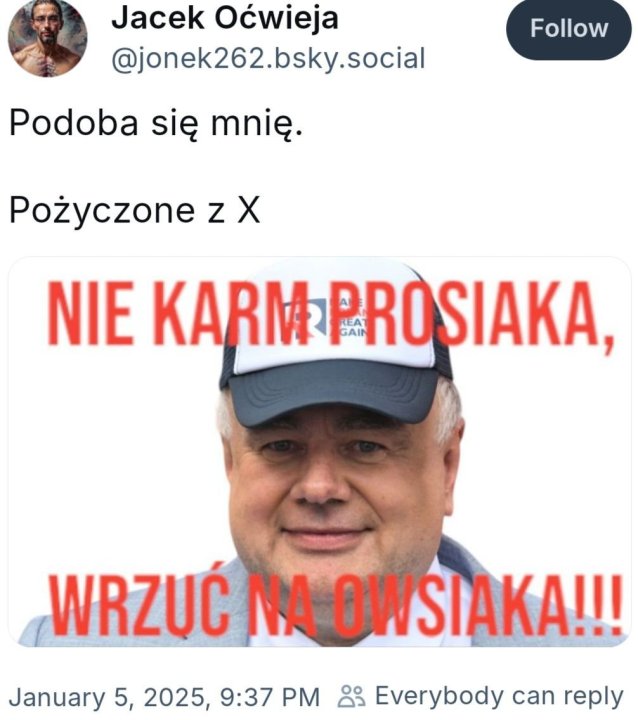
Task: Click the red "NIE KARM PROSIAKA," caption
Action: point(332,315)
